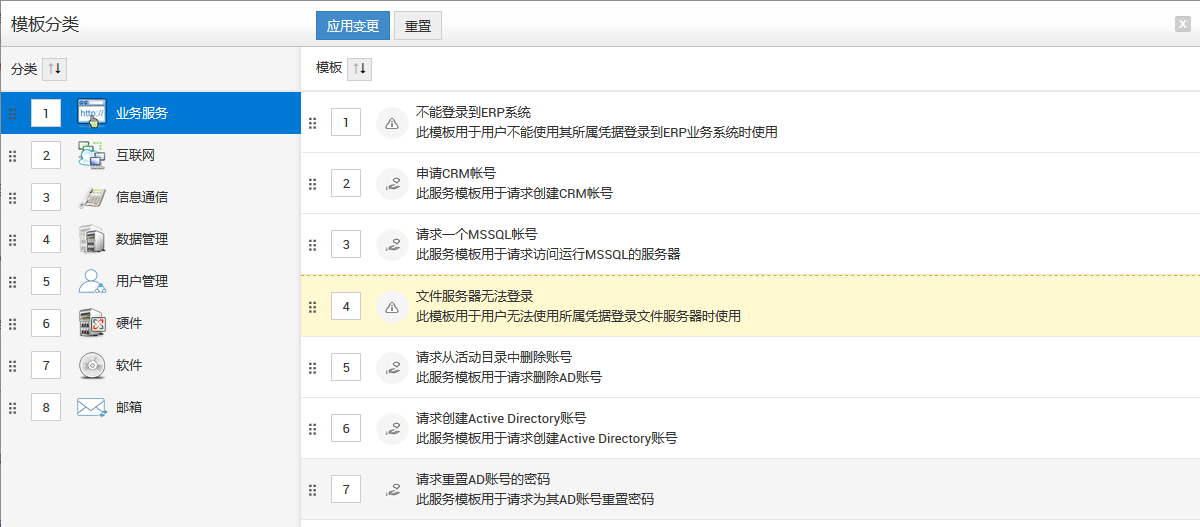Image resolution: width=1200 pixels, height=527 pixels.
Task: Select the 用户管理 category
Action: [x=142, y=281]
